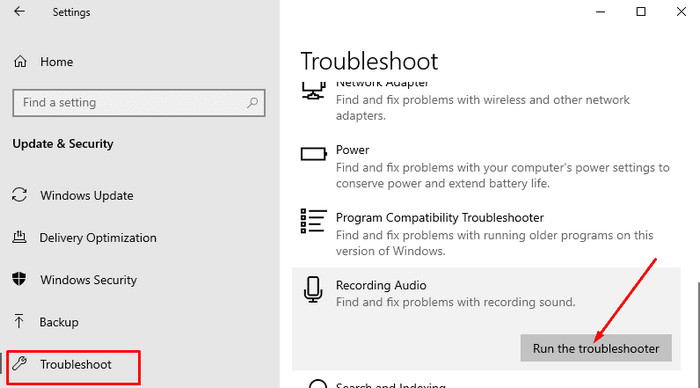
Task: Click the Search and Indexing icon
Action: [318, 384]
